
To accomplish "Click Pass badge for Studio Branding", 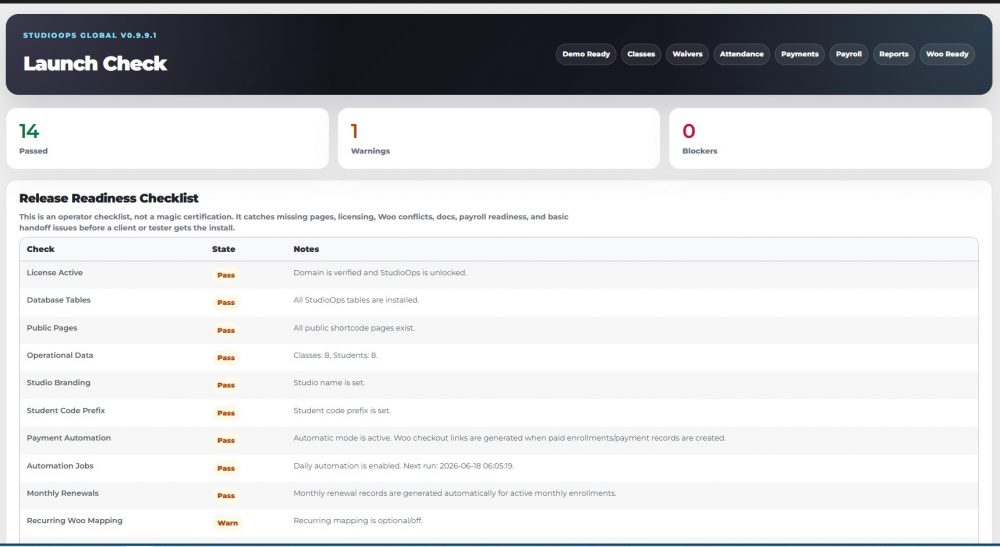I will coord(226,385).
